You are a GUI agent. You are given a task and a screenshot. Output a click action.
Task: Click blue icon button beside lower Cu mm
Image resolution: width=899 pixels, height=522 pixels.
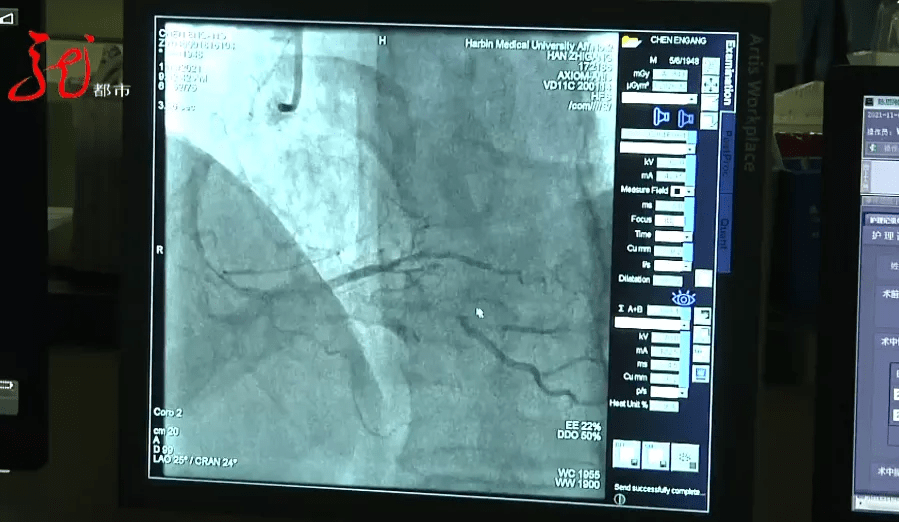[701, 373]
